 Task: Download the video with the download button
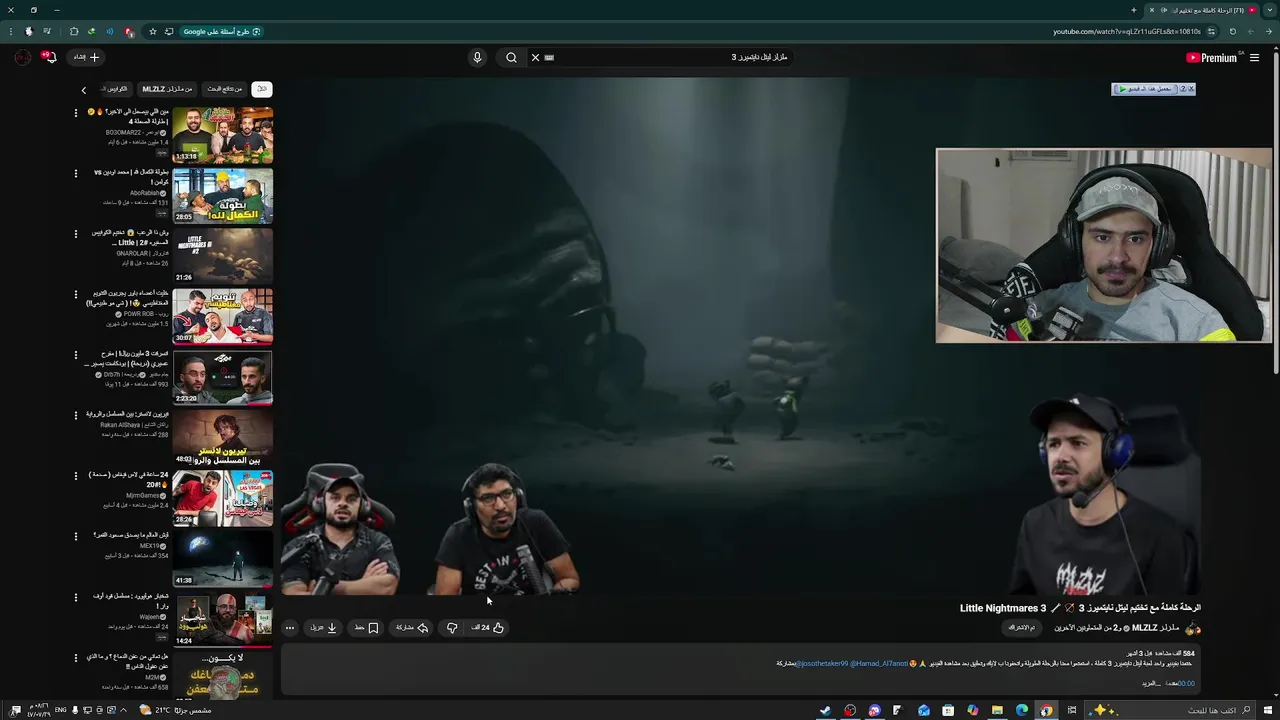pyautogui.click(x=324, y=628)
